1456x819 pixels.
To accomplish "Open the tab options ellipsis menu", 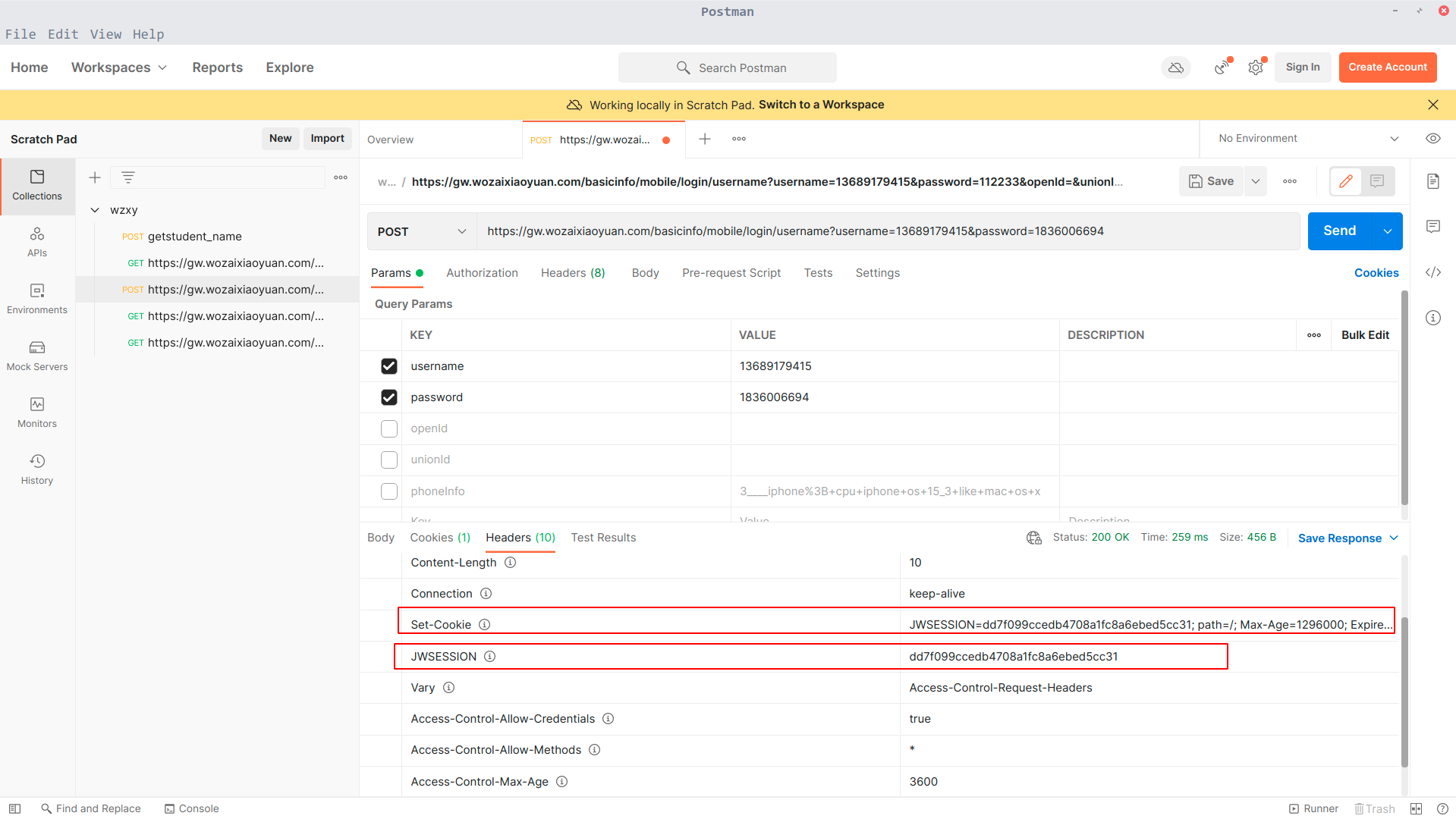I will [739, 139].
